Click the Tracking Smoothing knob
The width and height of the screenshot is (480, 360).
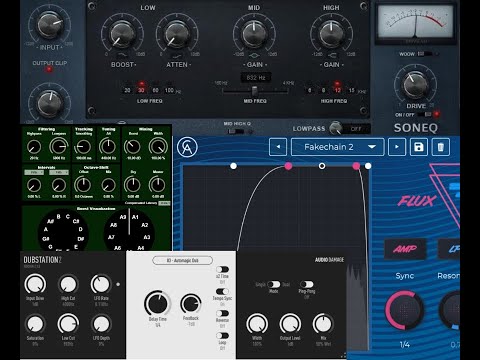pos(83,147)
